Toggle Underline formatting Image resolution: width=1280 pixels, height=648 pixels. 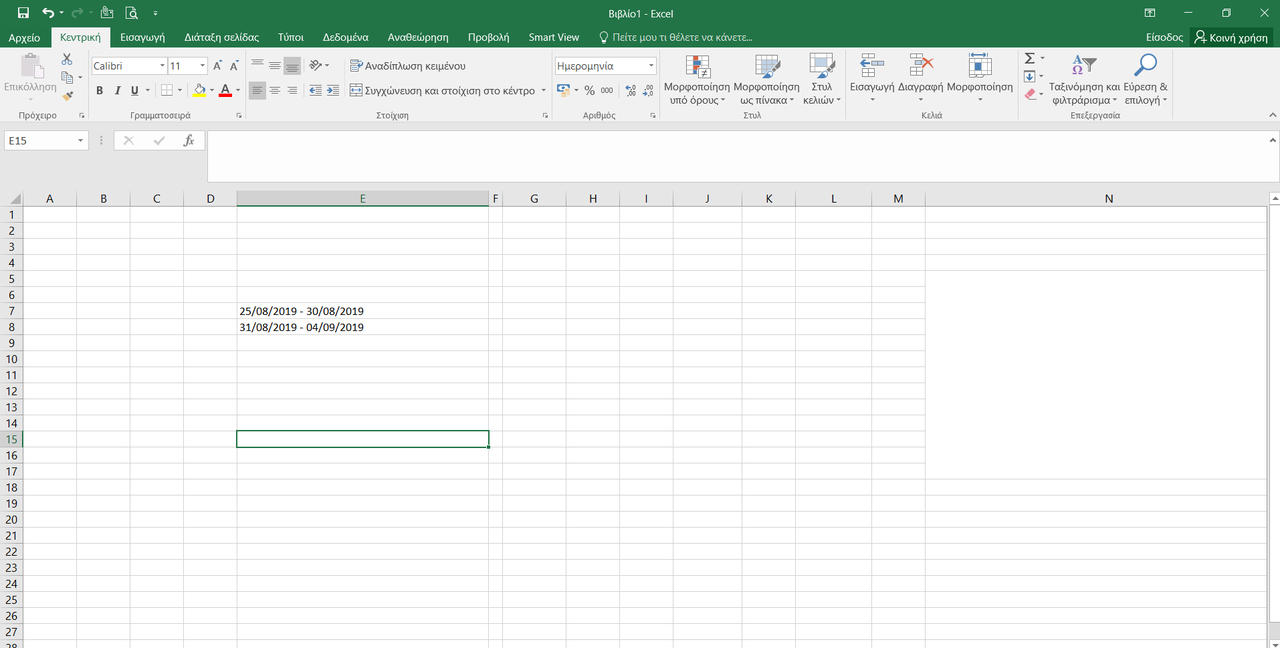tap(134, 90)
